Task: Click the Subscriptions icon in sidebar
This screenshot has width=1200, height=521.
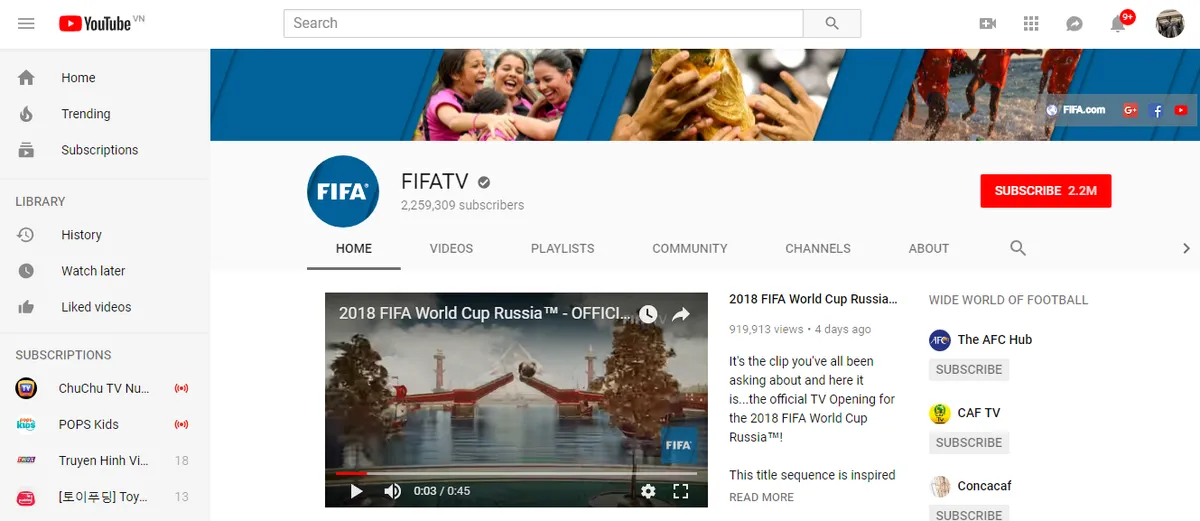Action: 26,150
